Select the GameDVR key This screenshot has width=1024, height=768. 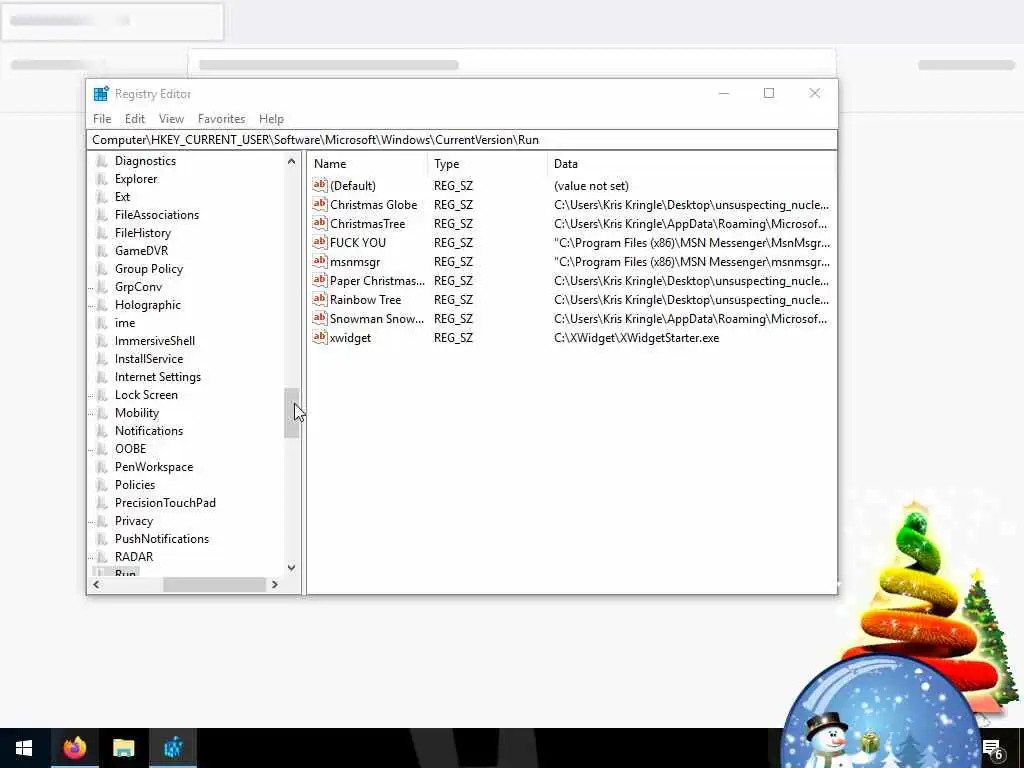(x=141, y=251)
